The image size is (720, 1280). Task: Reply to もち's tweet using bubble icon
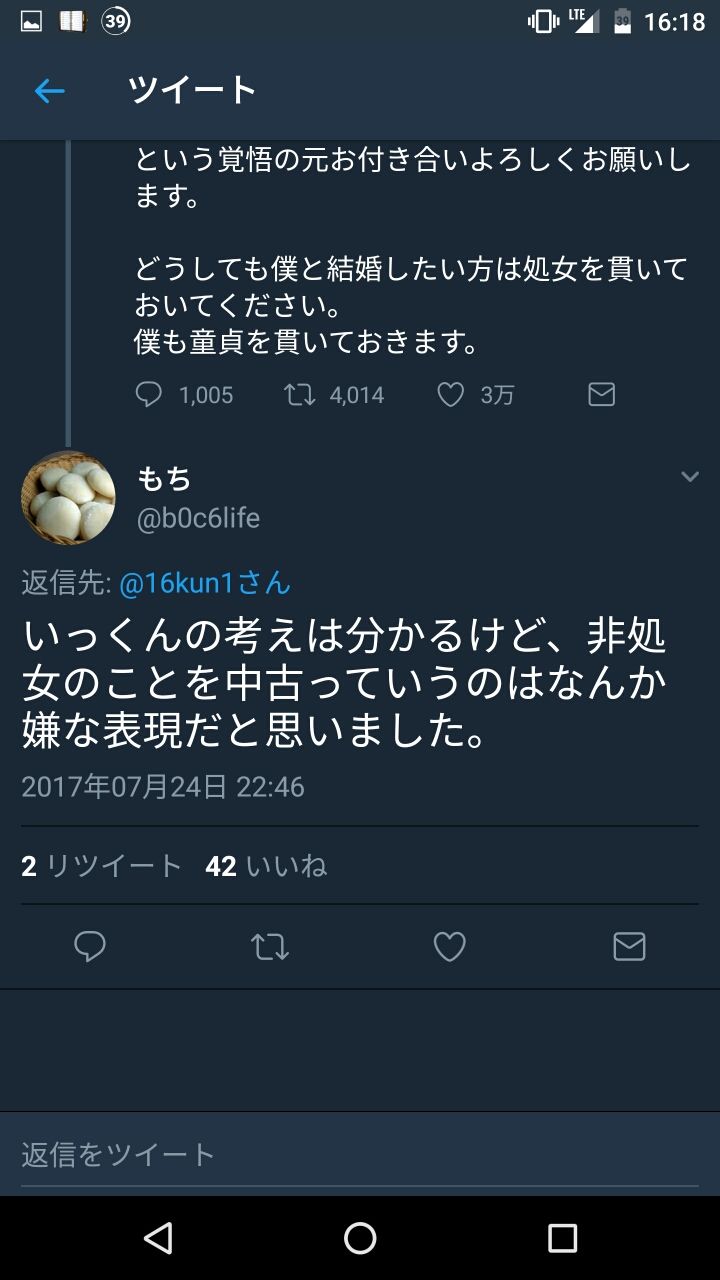[x=90, y=946]
